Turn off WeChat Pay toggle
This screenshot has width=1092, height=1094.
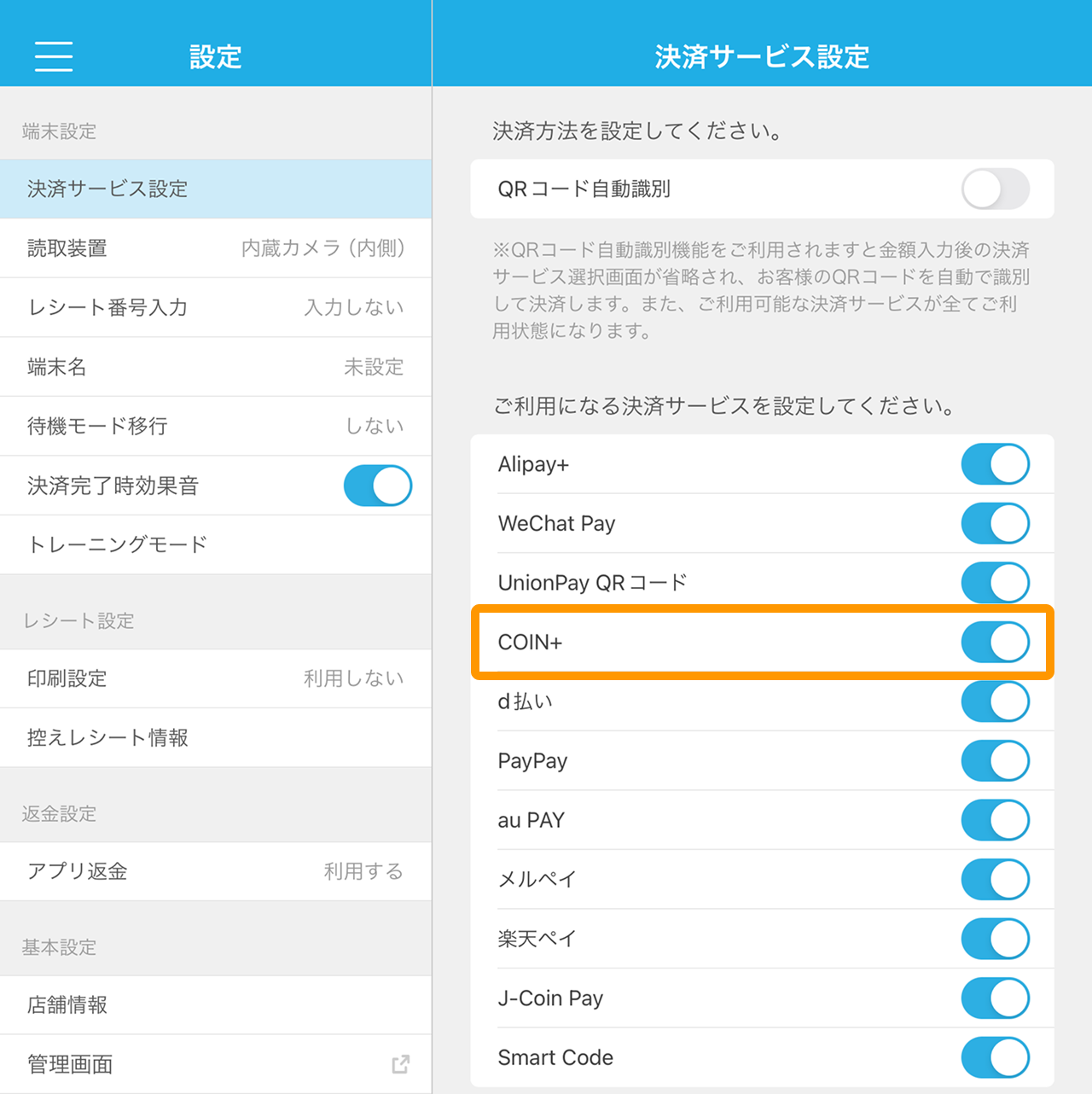pos(995,523)
